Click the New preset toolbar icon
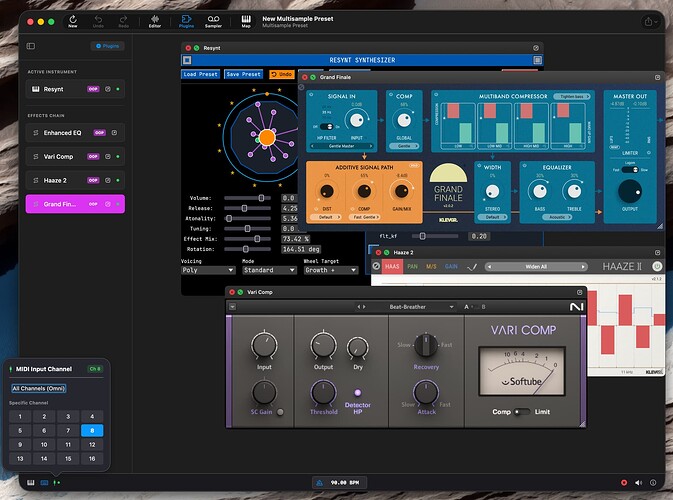Image resolution: width=673 pixels, height=500 pixels. 73,21
